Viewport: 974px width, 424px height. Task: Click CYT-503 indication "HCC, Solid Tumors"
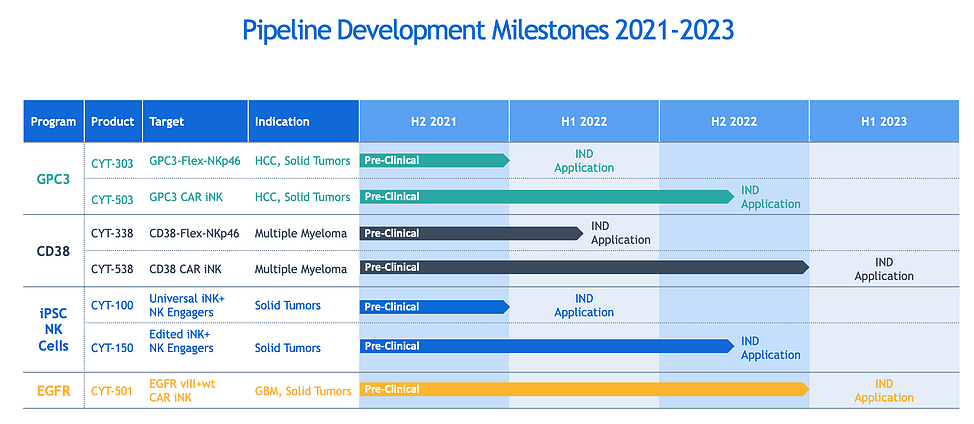[x=303, y=197]
